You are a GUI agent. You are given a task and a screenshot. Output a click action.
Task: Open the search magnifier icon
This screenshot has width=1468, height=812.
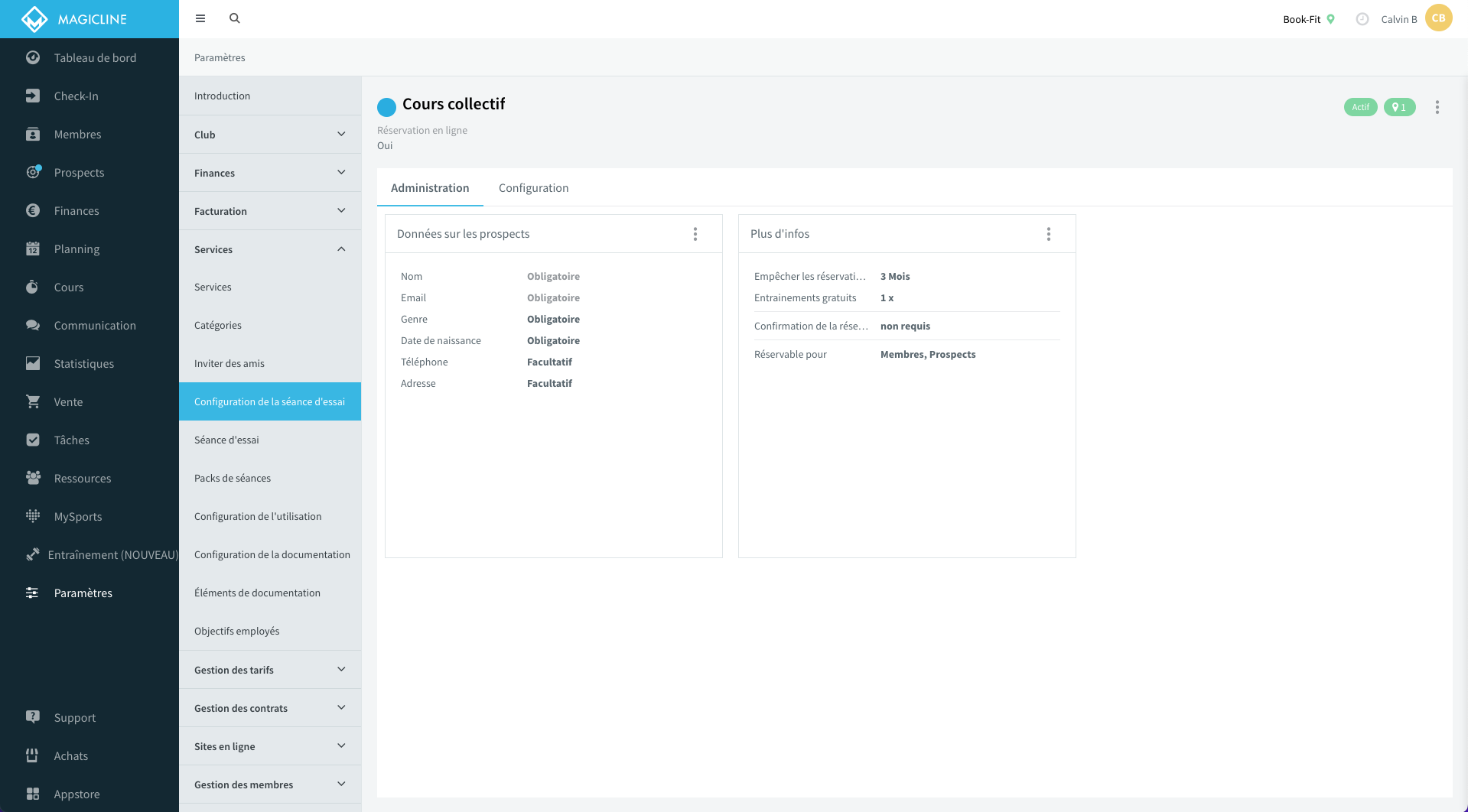point(235,18)
